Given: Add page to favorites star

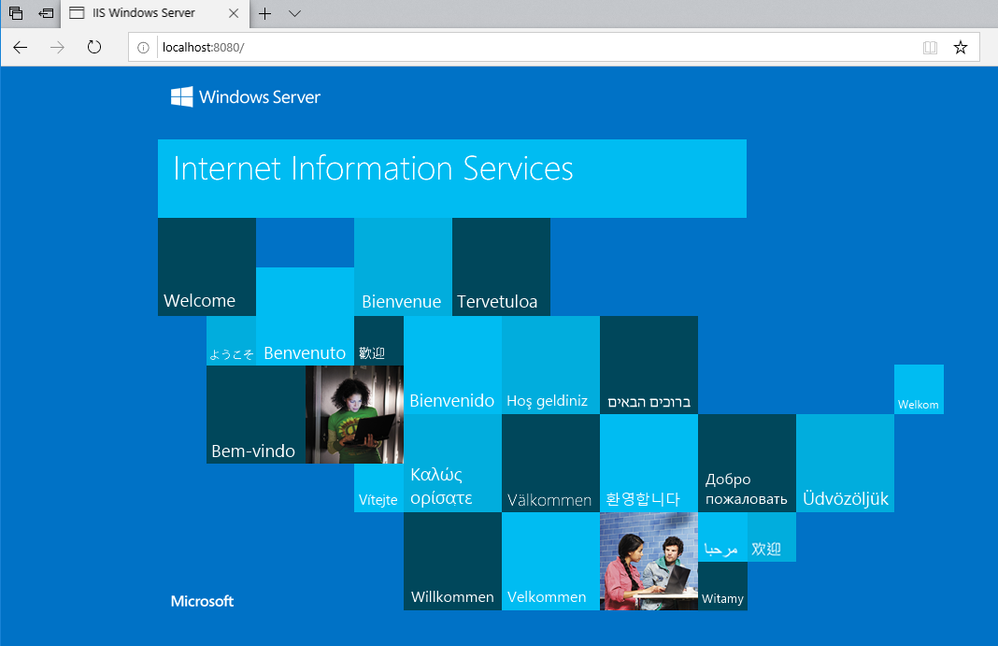Looking at the screenshot, I should point(960,47).
